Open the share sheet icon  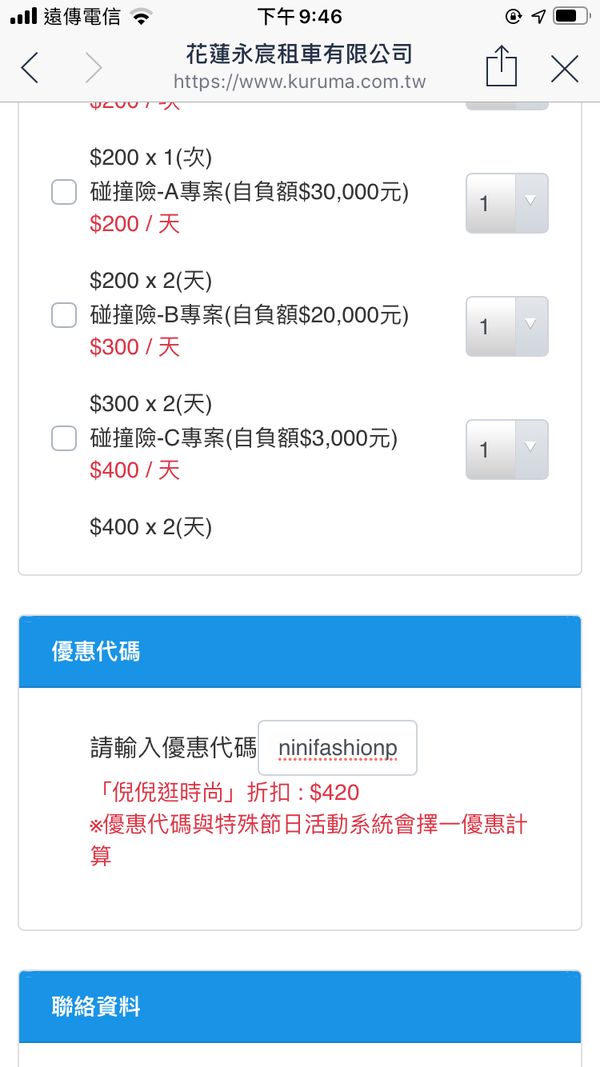click(502, 68)
